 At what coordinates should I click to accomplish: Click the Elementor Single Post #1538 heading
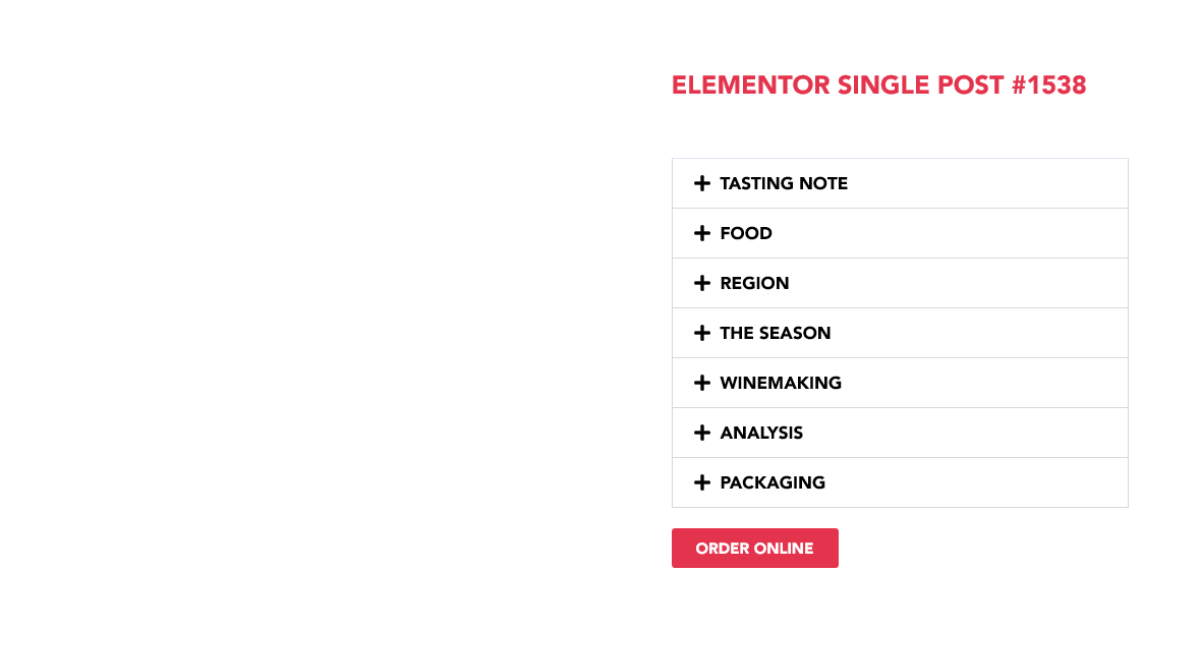tap(878, 86)
